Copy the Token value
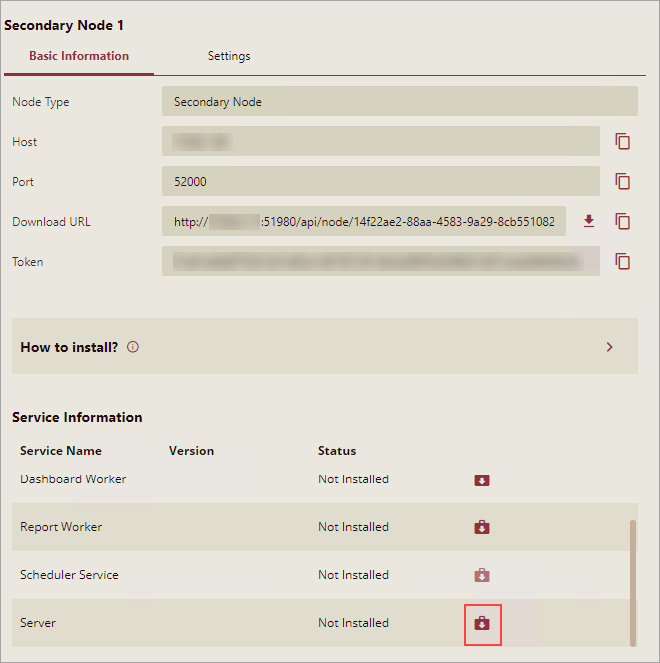The image size is (660, 663). (x=622, y=261)
